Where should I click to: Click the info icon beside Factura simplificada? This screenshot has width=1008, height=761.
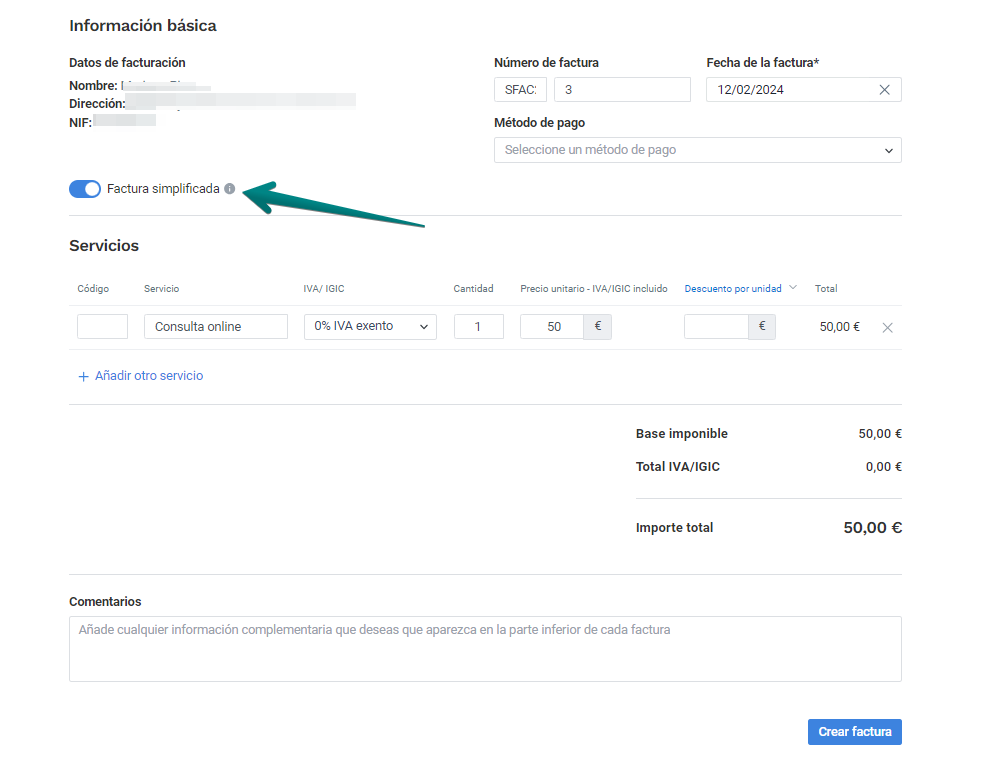(230, 189)
